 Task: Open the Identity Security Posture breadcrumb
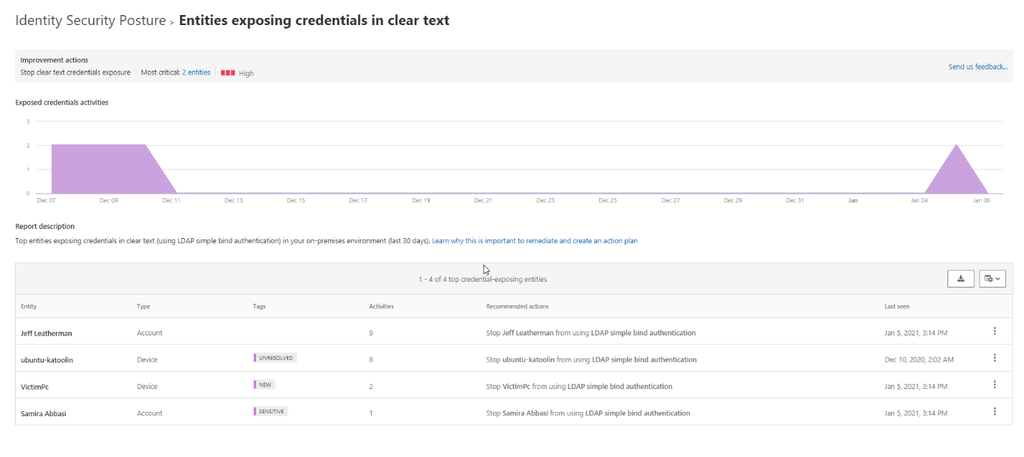click(91, 21)
